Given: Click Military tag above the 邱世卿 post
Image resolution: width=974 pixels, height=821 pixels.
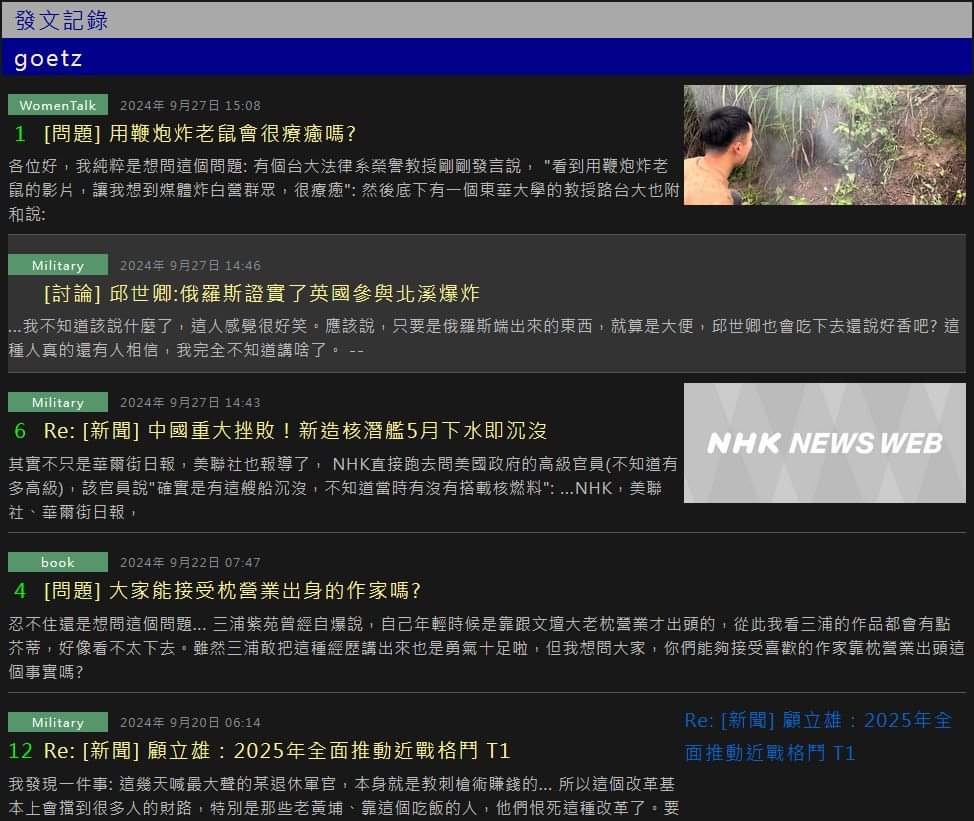Looking at the screenshot, I should (x=58, y=265).
